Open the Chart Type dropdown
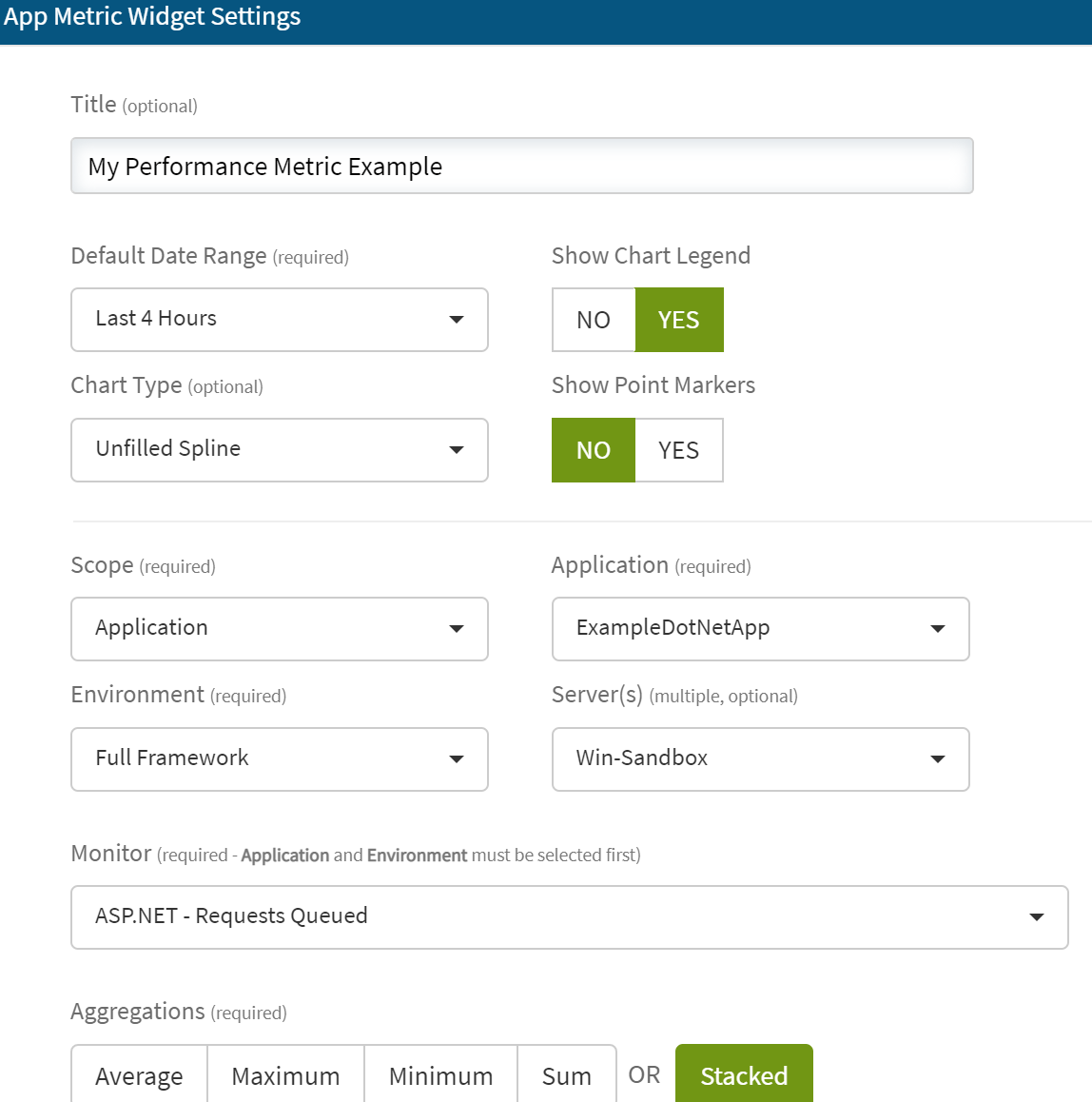 point(279,450)
